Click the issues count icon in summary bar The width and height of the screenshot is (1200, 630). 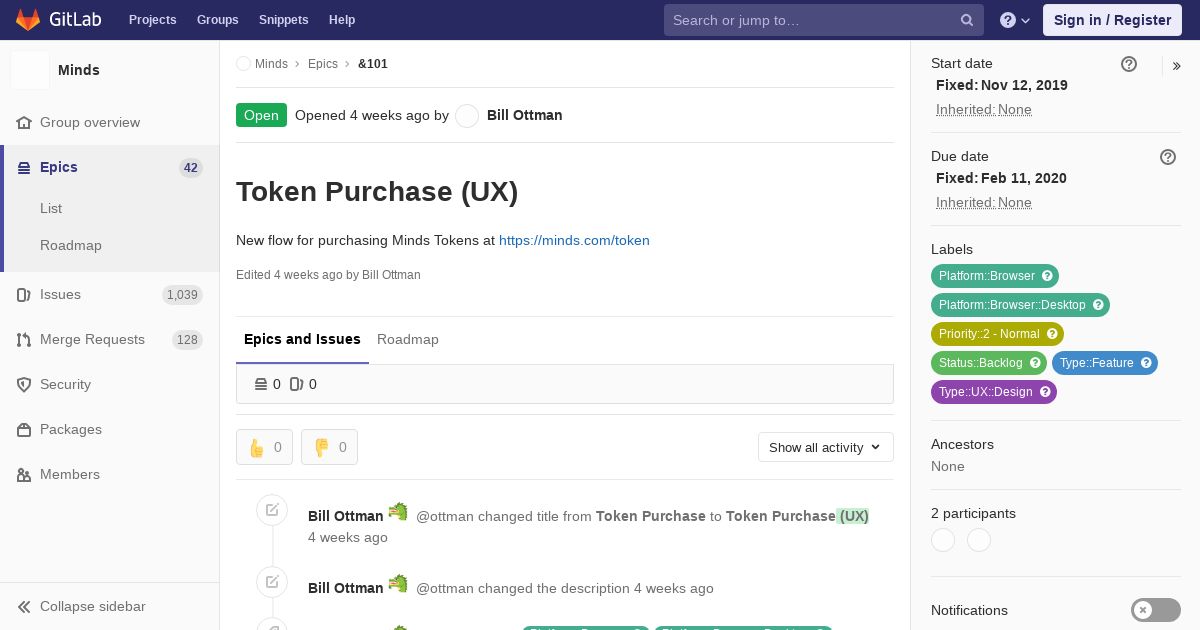click(x=296, y=384)
